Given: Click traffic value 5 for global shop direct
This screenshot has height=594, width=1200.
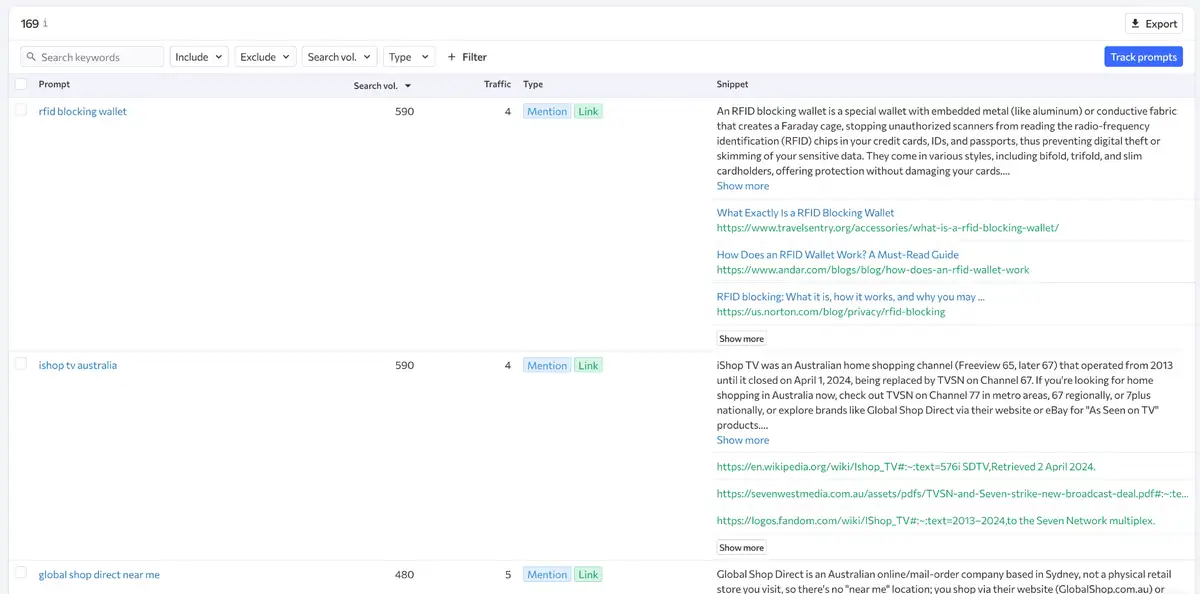Looking at the screenshot, I should (508, 575).
